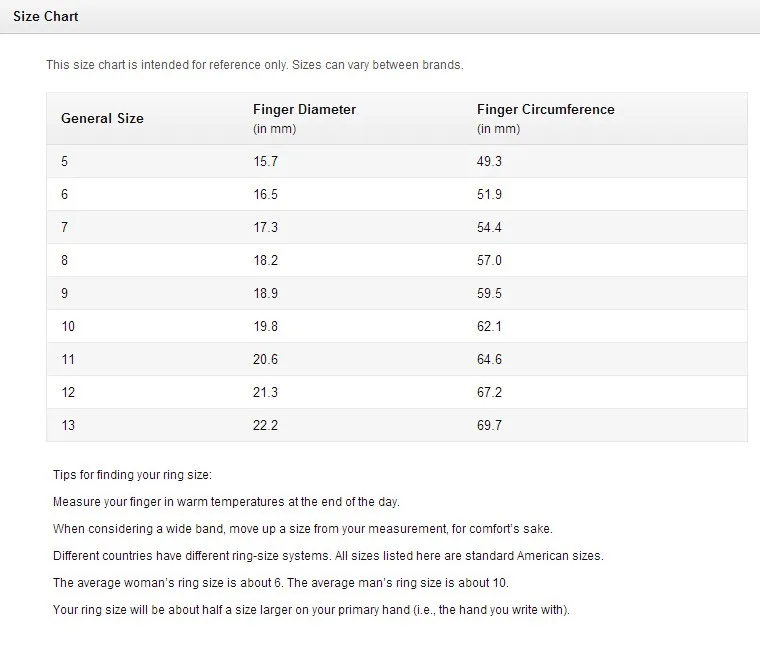Click the 69.7 circumference value for size 13

[489, 425]
